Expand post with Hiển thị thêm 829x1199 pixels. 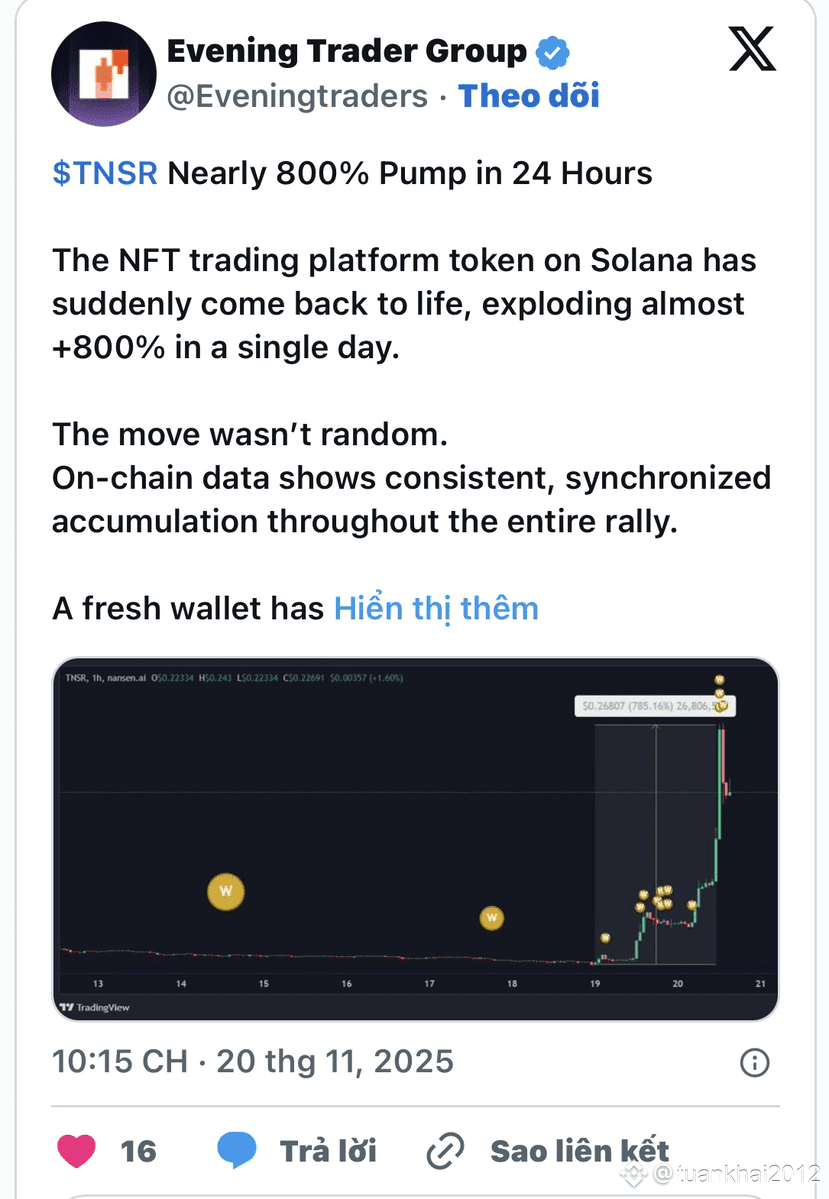pyautogui.click(x=436, y=608)
